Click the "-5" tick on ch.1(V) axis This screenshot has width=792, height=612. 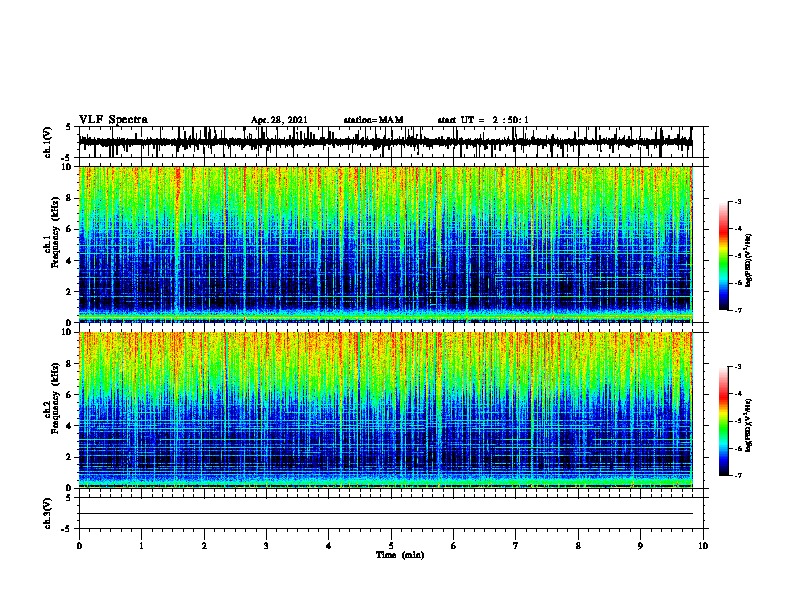(x=67, y=158)
